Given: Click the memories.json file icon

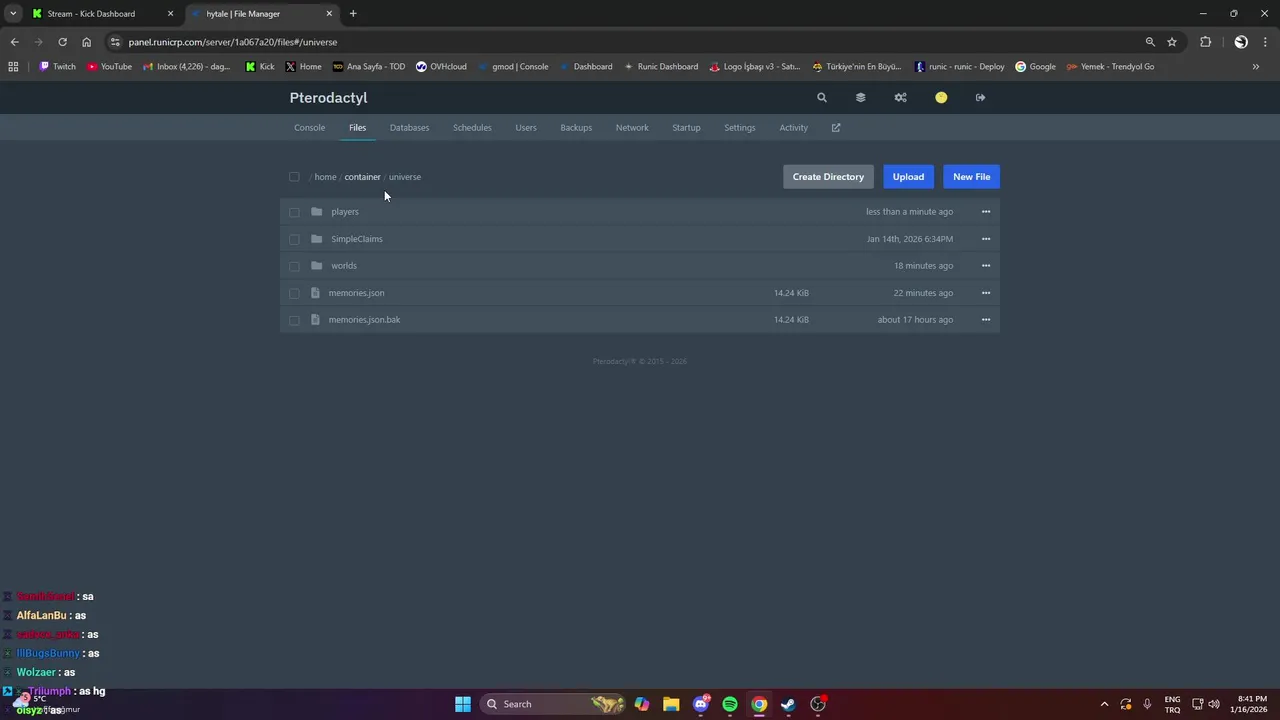Looking at the screenshot, I should click(316, 293).
